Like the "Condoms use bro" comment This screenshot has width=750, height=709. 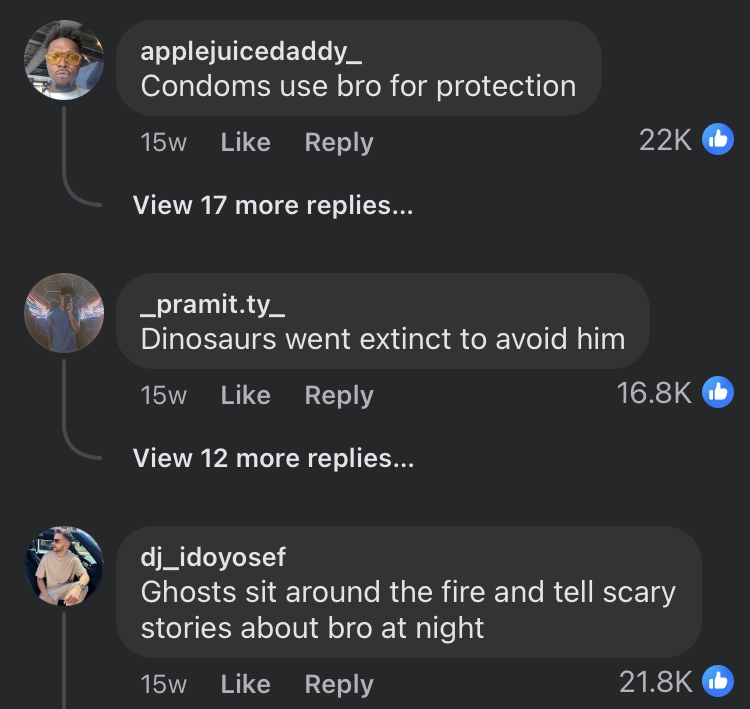coord(245,143)
